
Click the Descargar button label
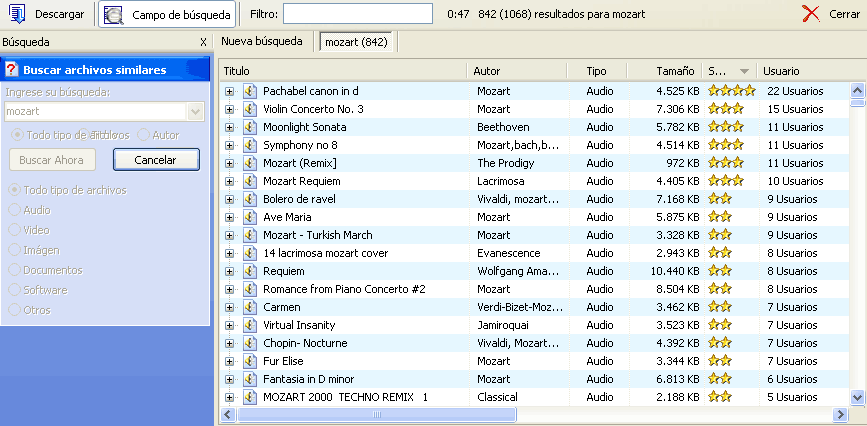click(60, 14)
